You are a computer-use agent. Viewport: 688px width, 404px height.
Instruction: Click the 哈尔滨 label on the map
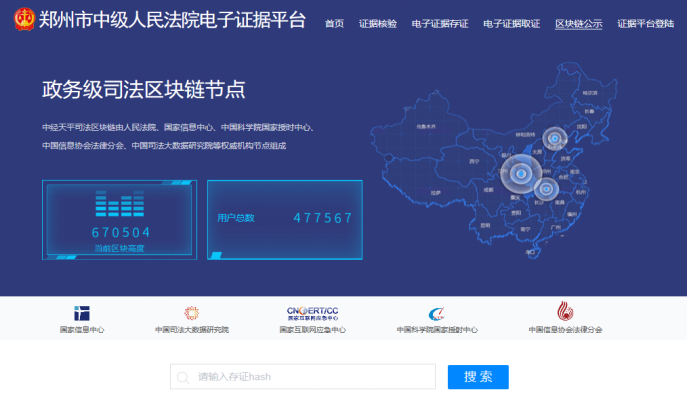tap(590, 93)
